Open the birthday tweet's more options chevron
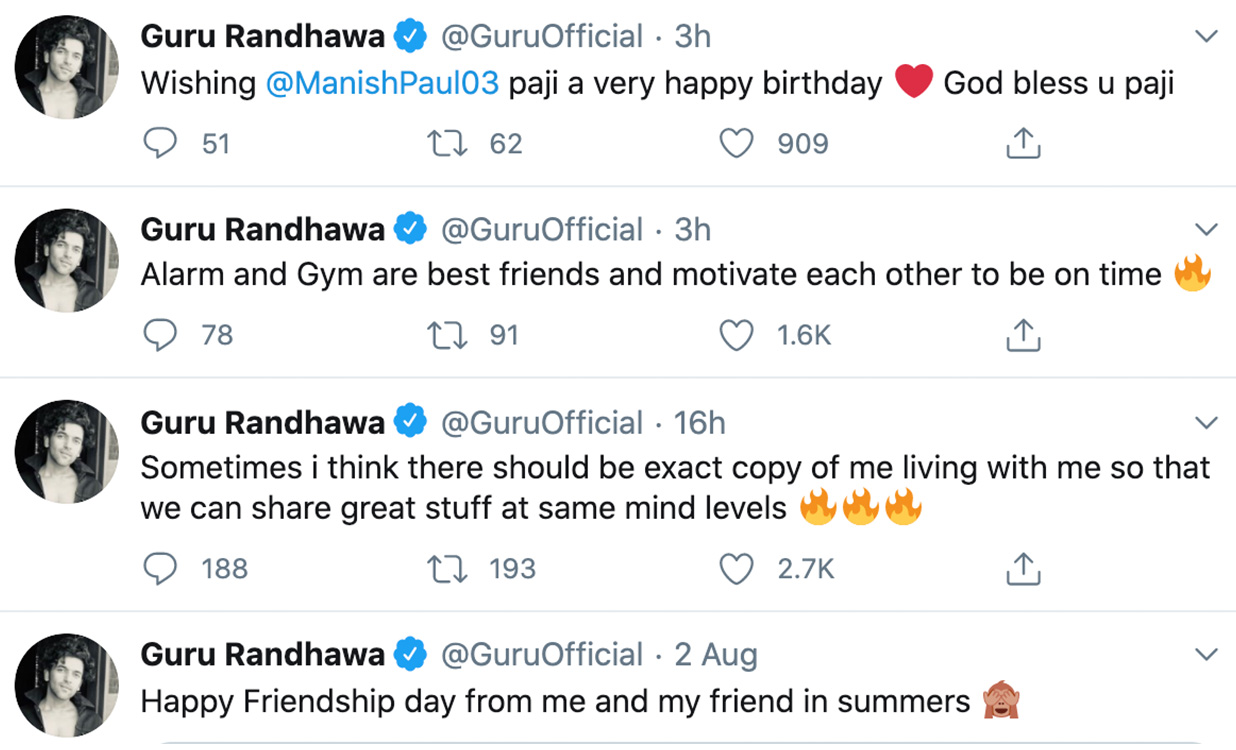 (x=1207, y=37)
